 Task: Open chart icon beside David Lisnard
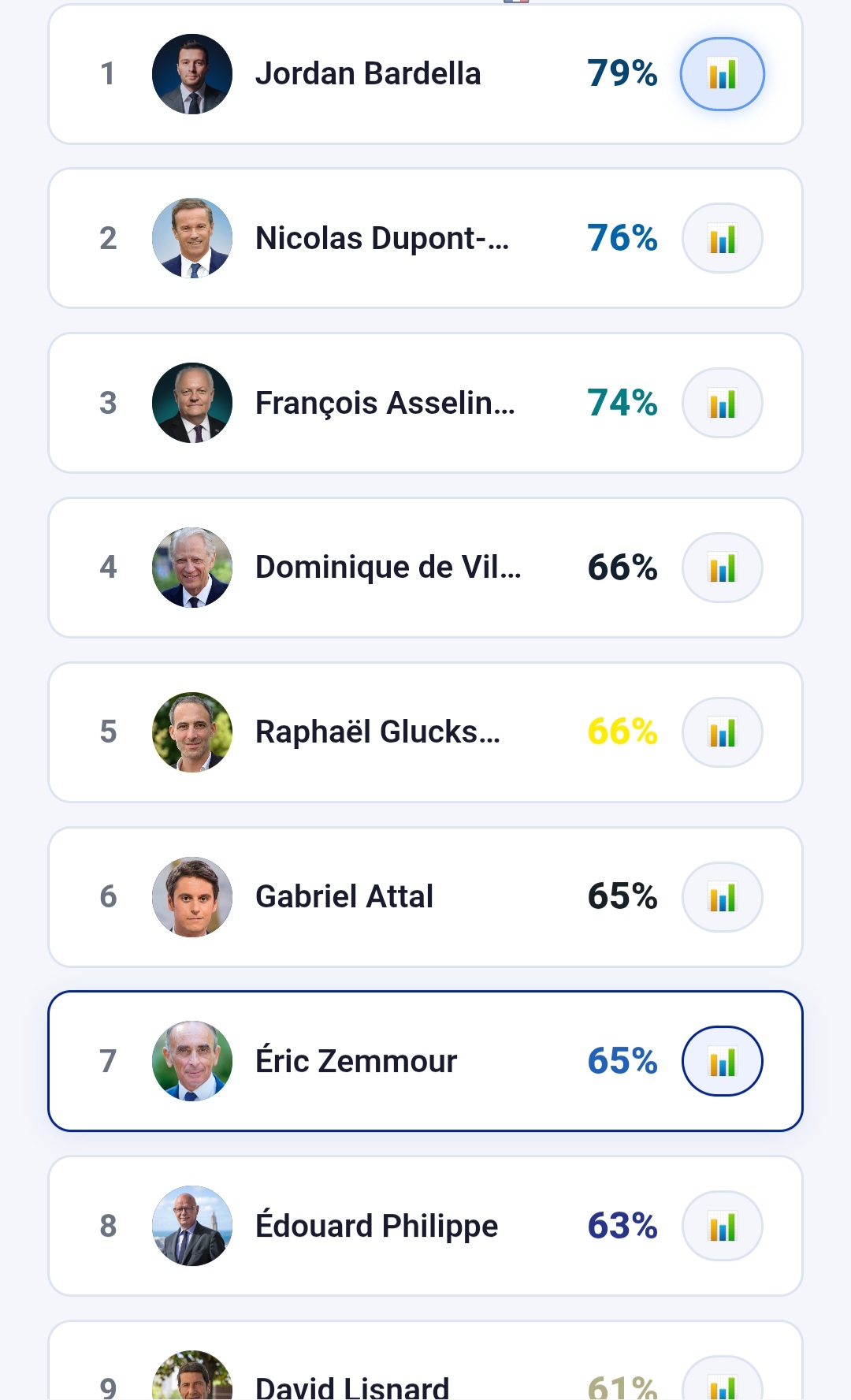point(722,1384)
